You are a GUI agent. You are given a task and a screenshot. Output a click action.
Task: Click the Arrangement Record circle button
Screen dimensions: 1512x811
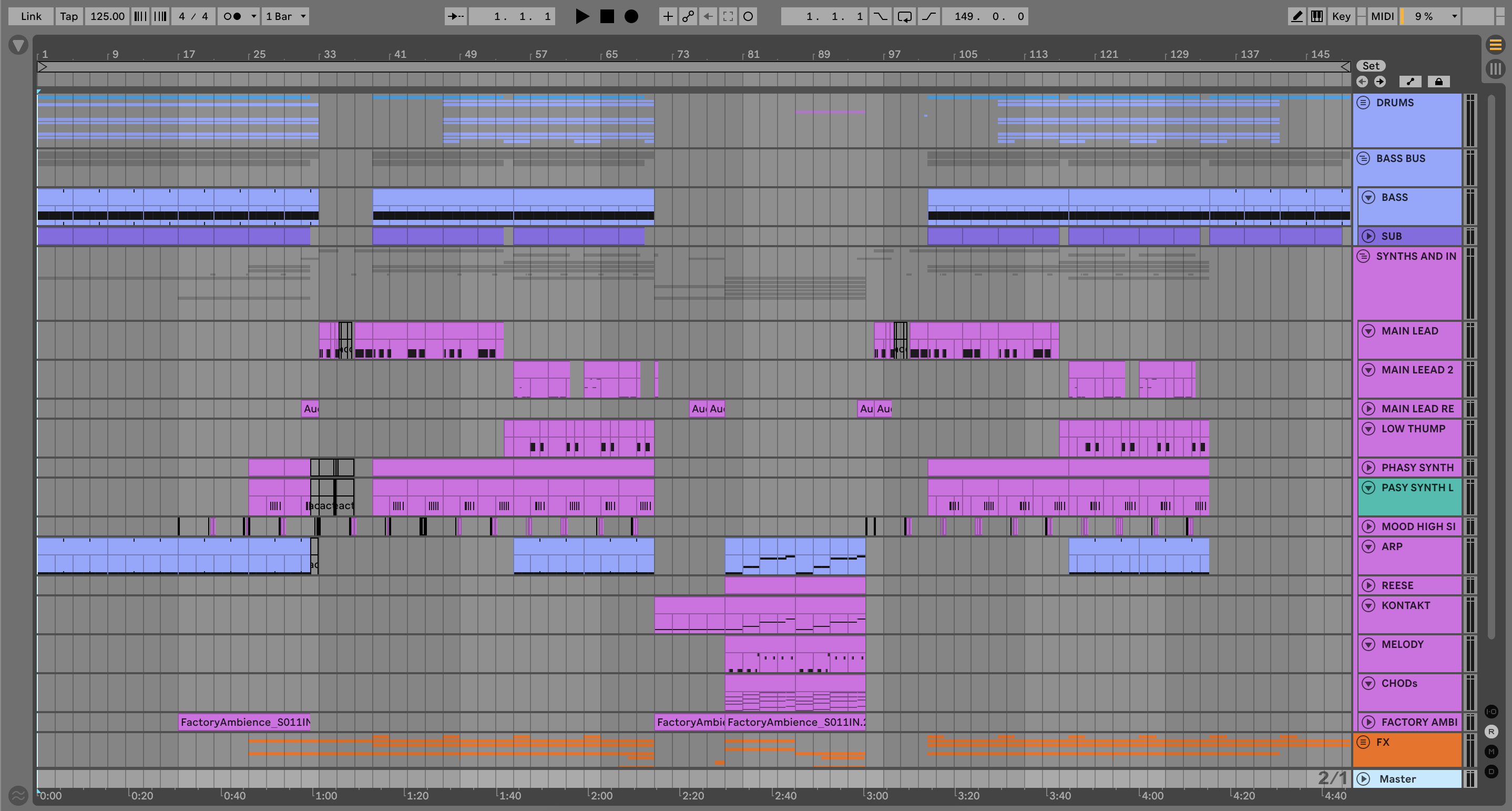[631, 16]
